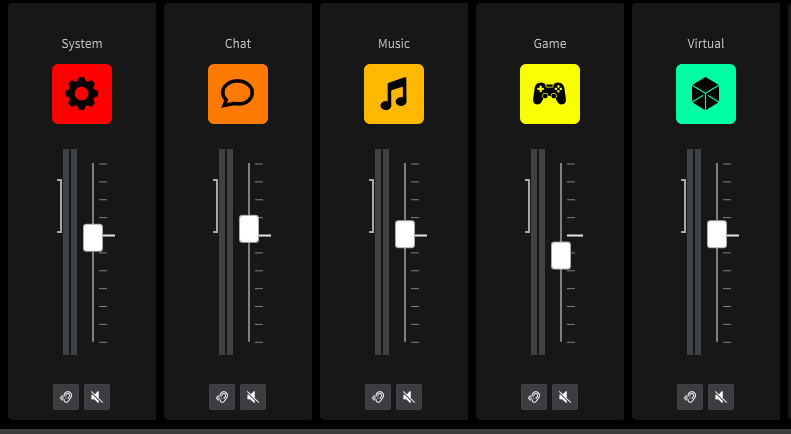Mute the Game channel
Screen dimensions: 791x434
(565, 397)
